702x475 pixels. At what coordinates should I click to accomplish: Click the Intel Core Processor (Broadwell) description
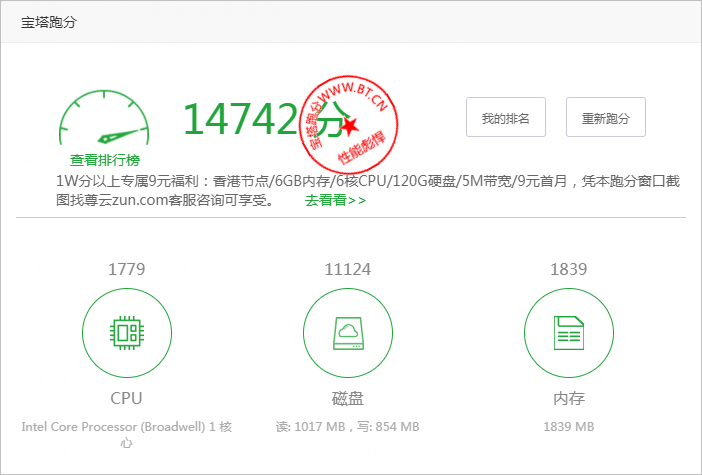pos(126,434)
